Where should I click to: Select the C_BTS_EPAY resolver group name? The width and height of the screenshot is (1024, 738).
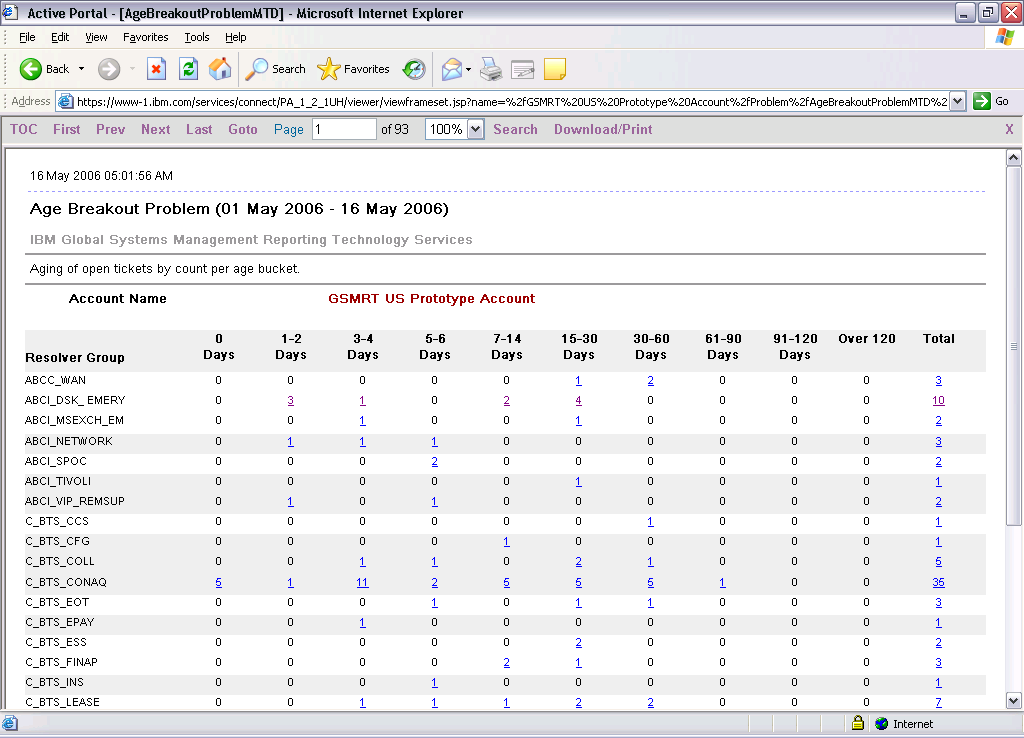[x=60, y=622]
